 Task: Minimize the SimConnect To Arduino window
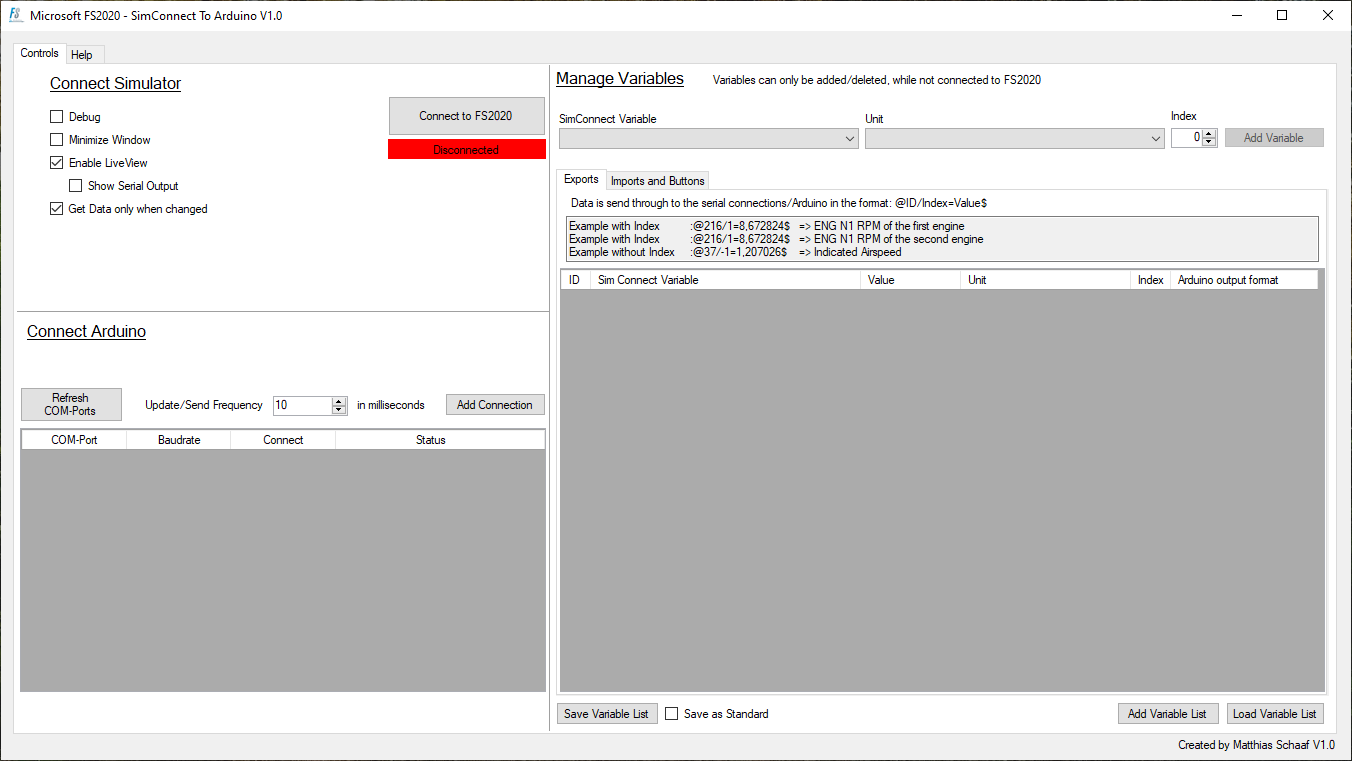1236,15
